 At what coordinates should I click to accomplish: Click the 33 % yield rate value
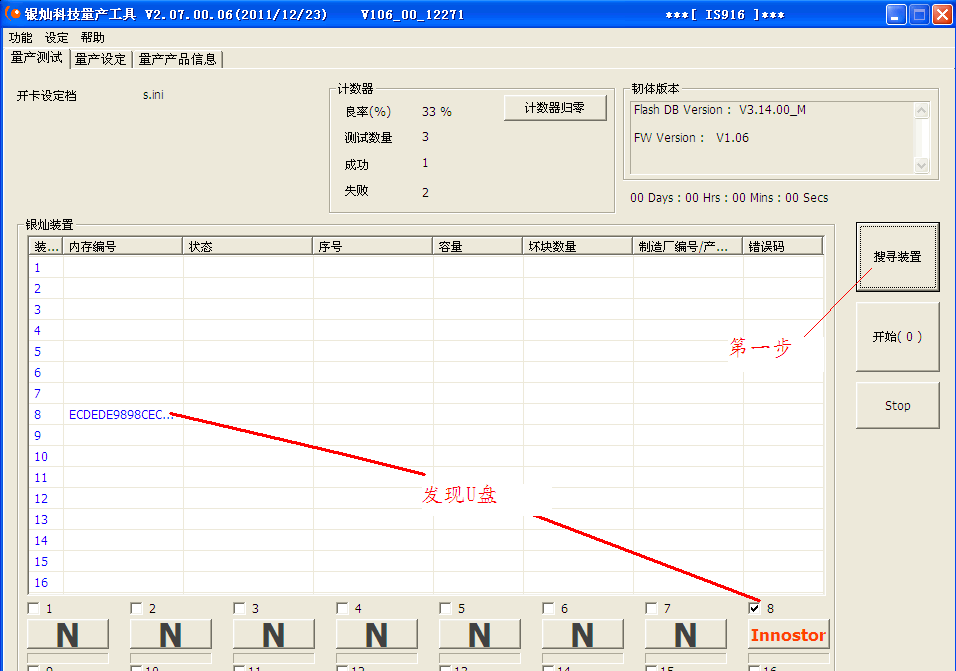click(437, 112)
